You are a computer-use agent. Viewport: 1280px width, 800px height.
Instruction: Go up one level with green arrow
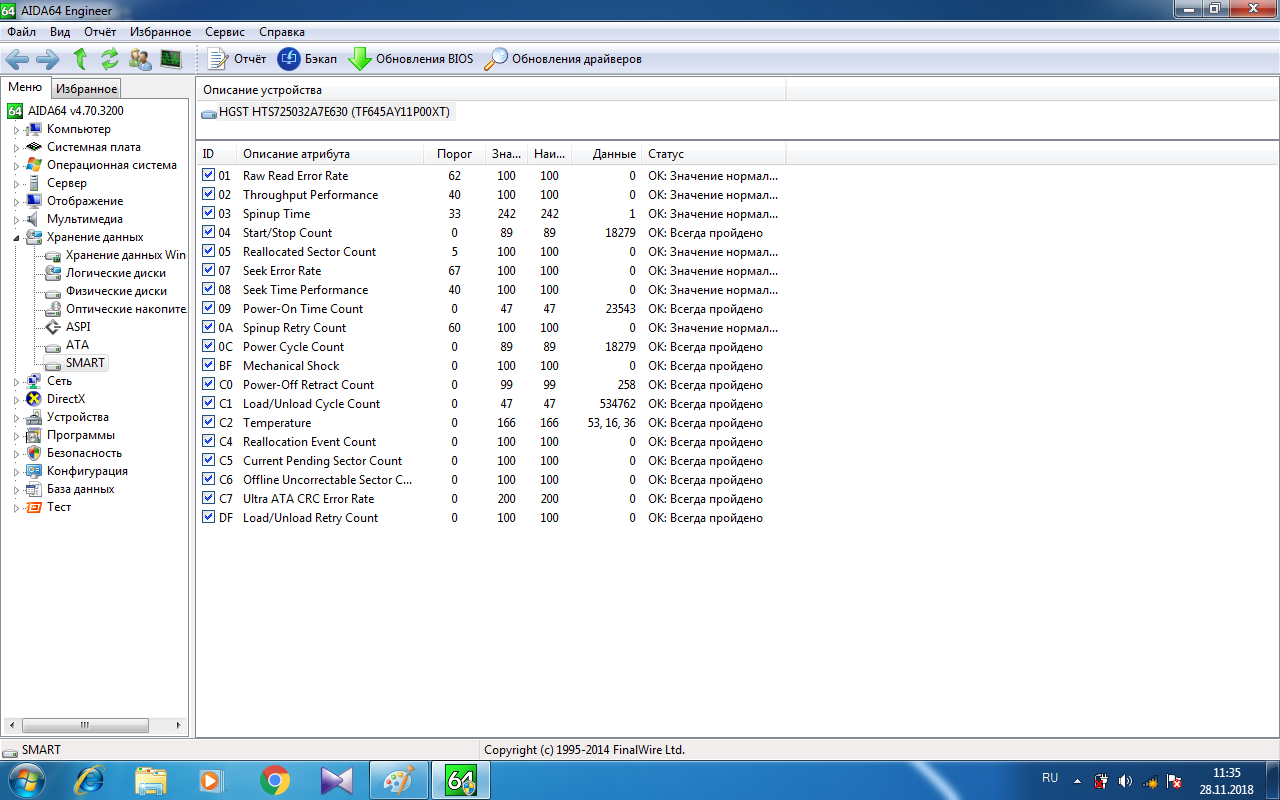[80, 59]
